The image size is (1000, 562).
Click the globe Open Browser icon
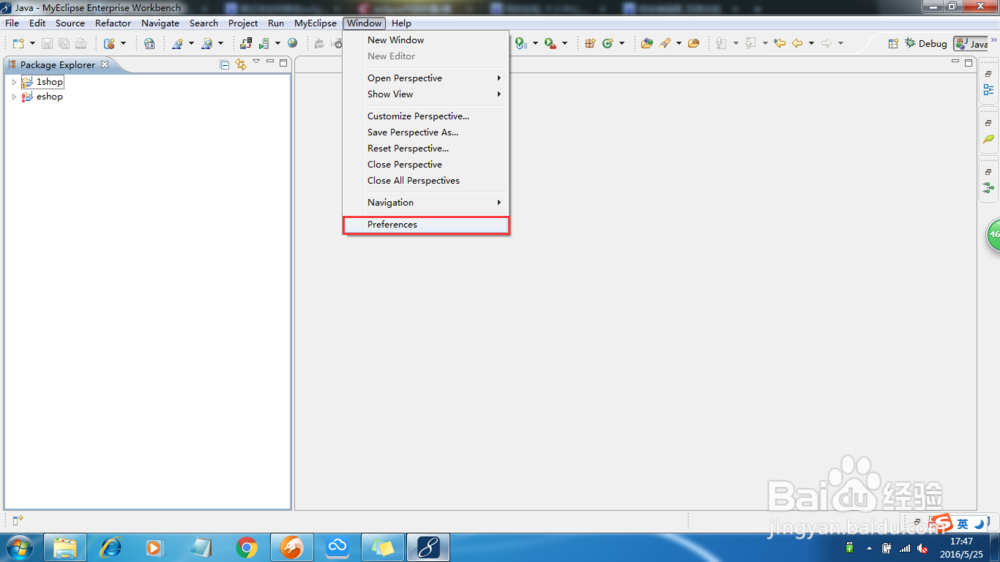[x=292, y=43]
